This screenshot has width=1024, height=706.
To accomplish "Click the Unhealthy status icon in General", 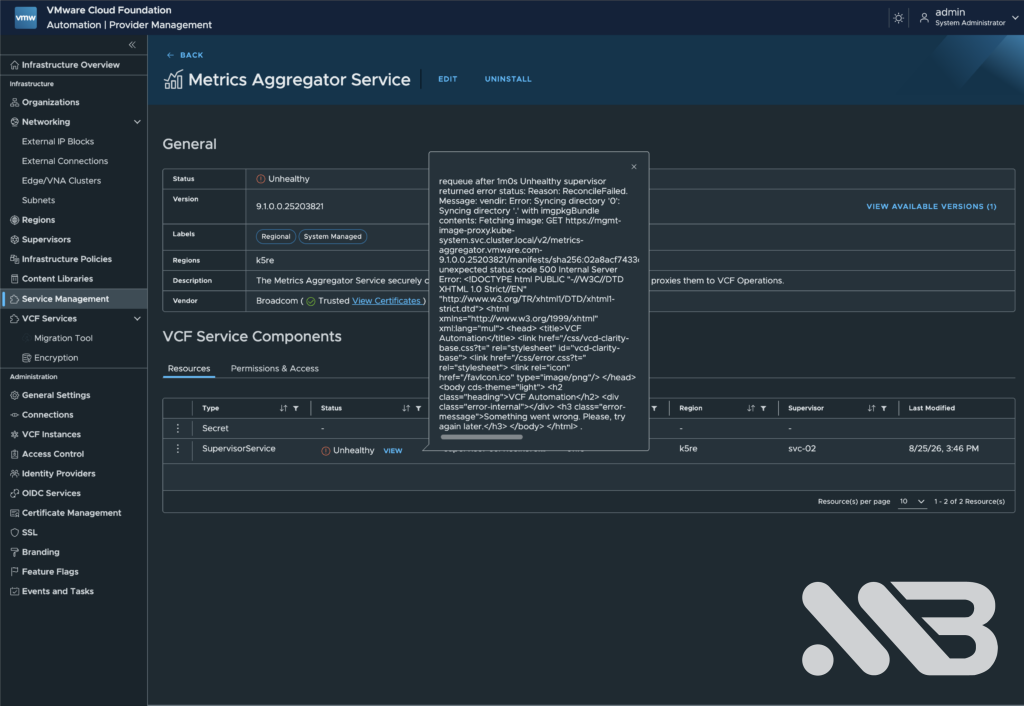I will pyautogui.click(x=261, y=179).
